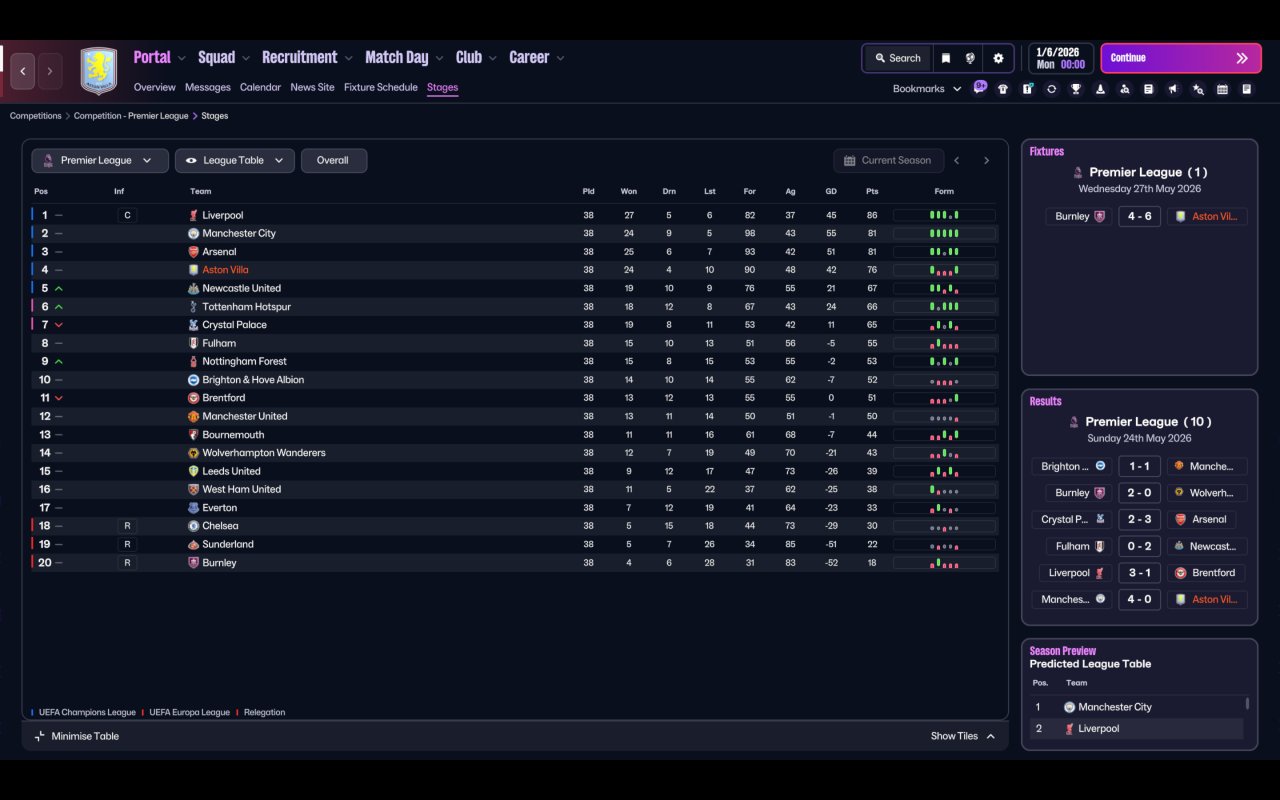
Task: Click the star search bookmark icon
Action: [1198, 89]
